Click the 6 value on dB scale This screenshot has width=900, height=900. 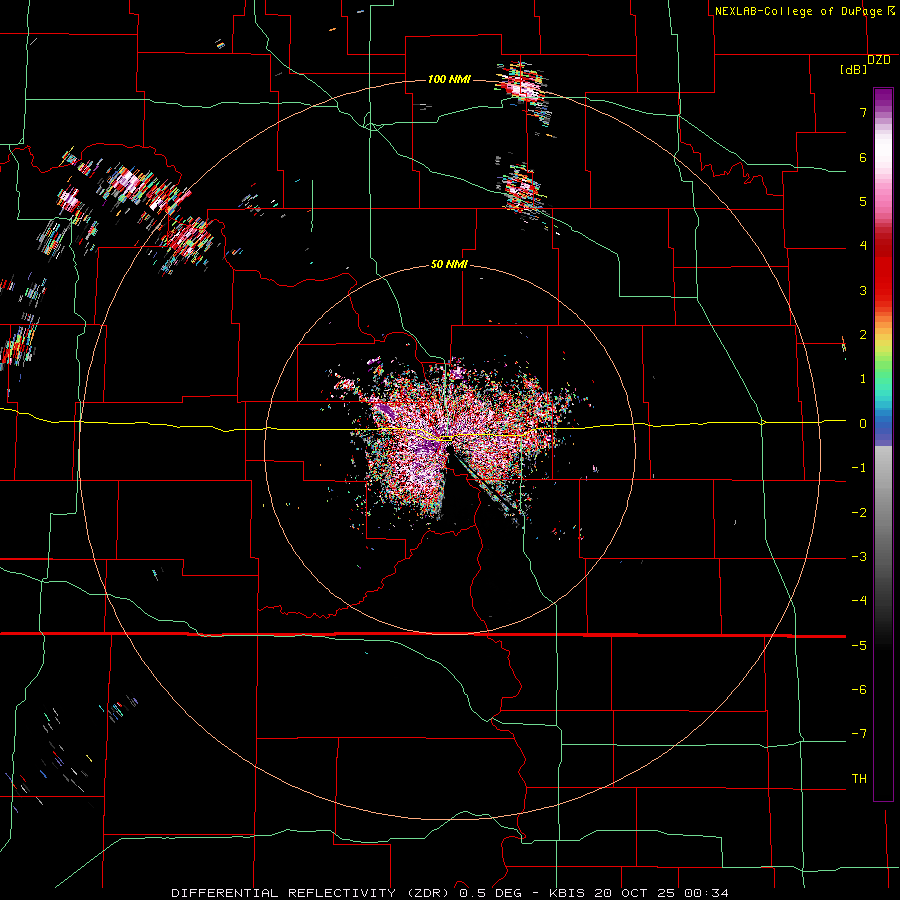[863, 157]
